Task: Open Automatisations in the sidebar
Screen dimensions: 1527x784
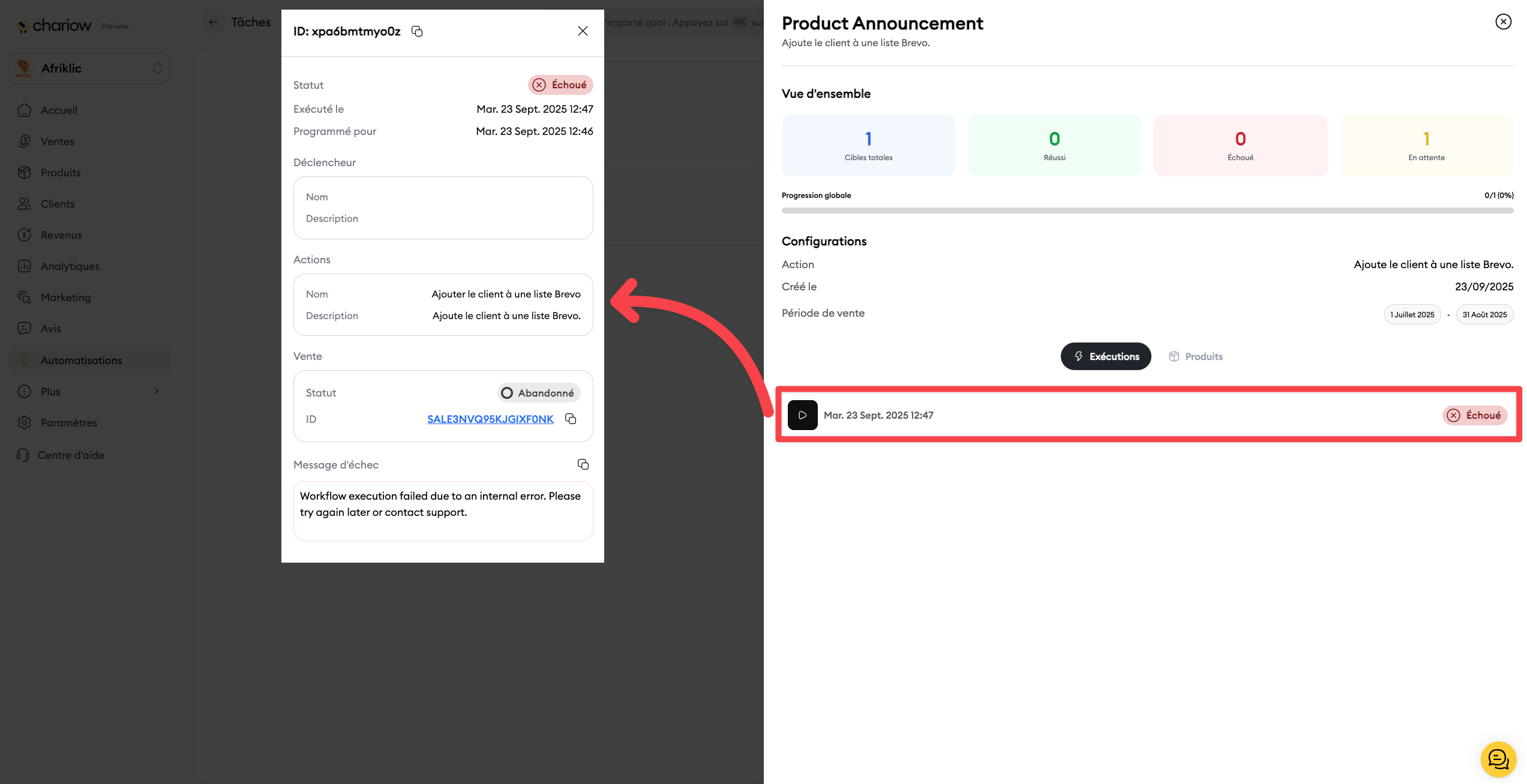Action: (x=81, y=360)
